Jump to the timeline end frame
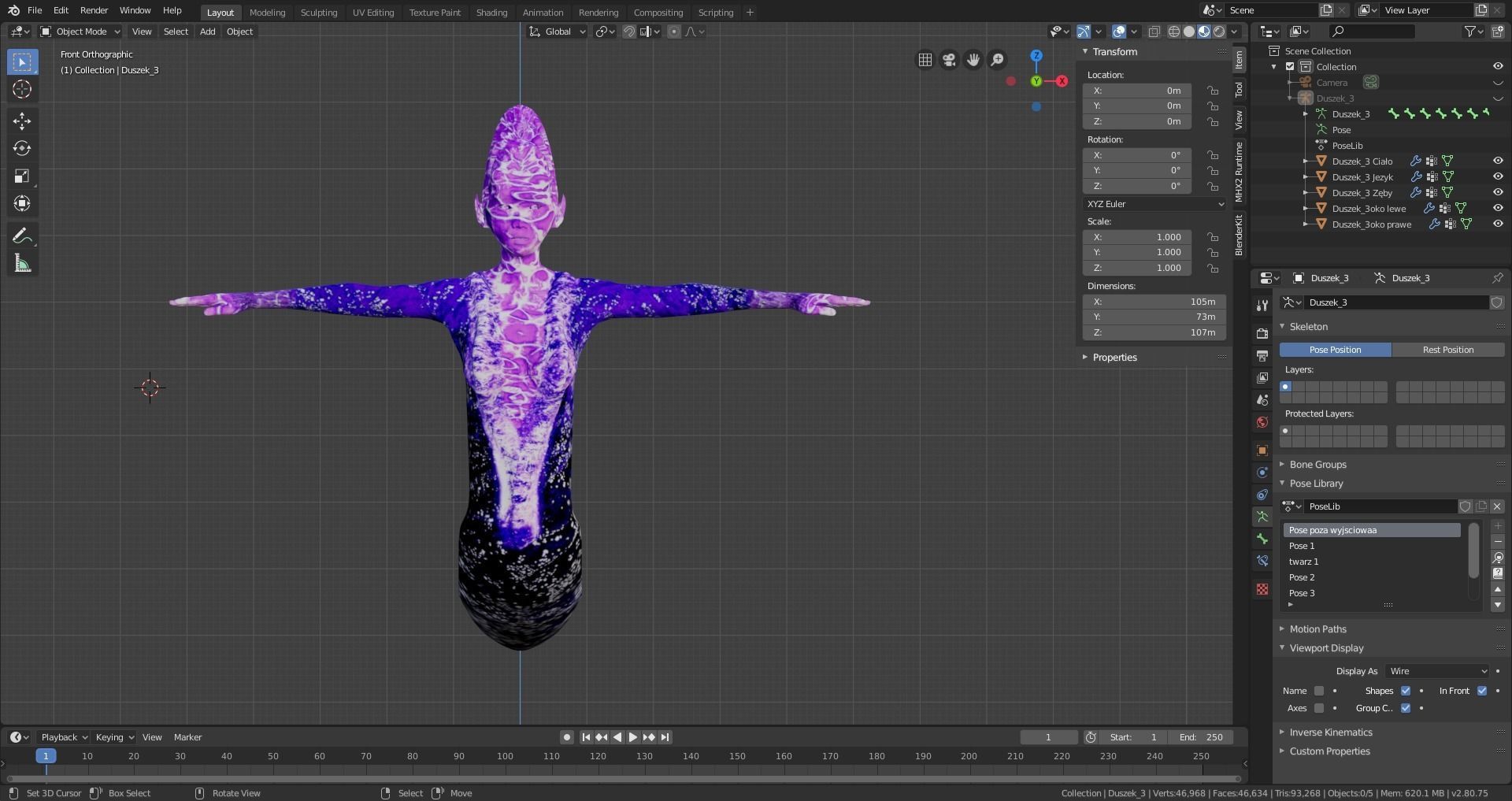Viewport: 1512px width, 801px height. (x=665, y=737)
